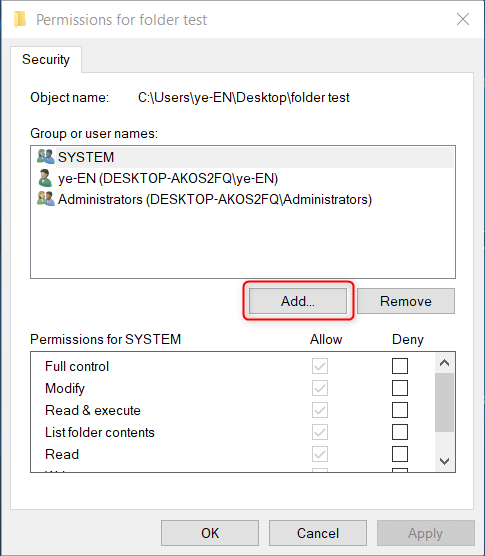Click the permissions list scroll down arrow

coord(445,461)
